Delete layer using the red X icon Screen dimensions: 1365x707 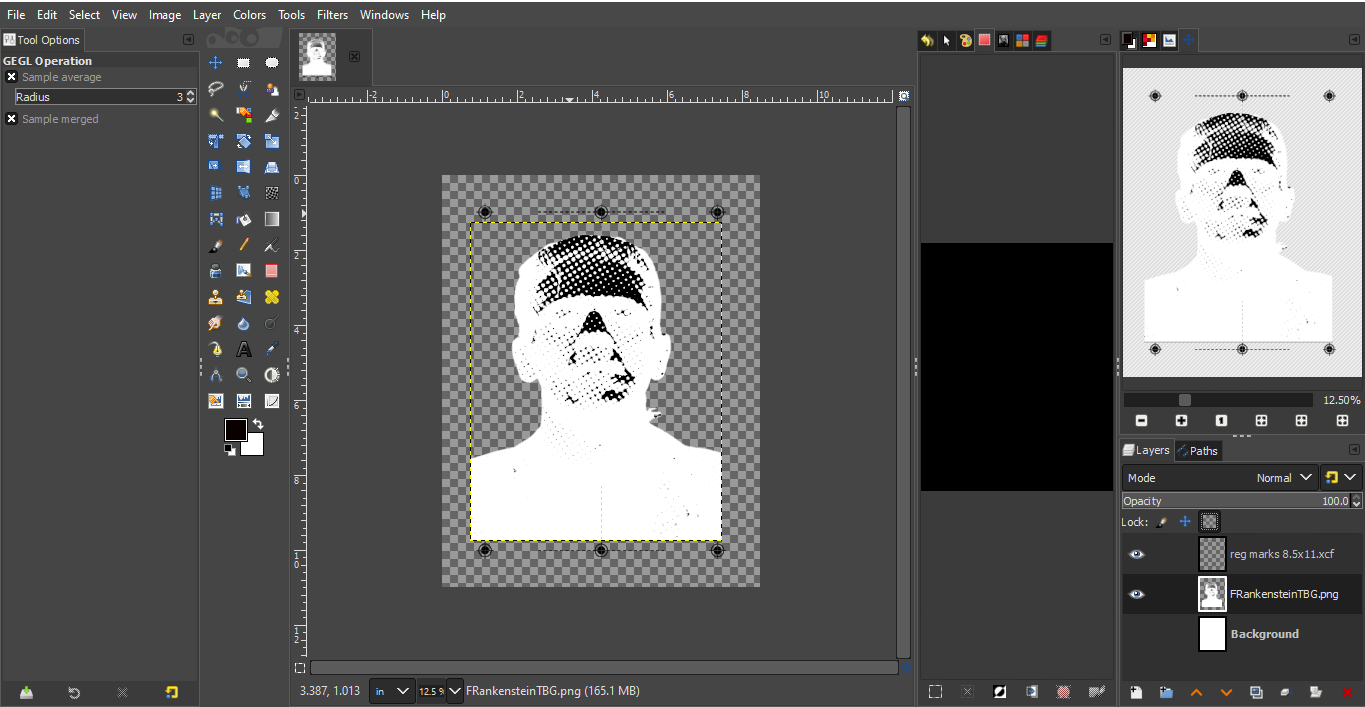(x=1347, y=692)
